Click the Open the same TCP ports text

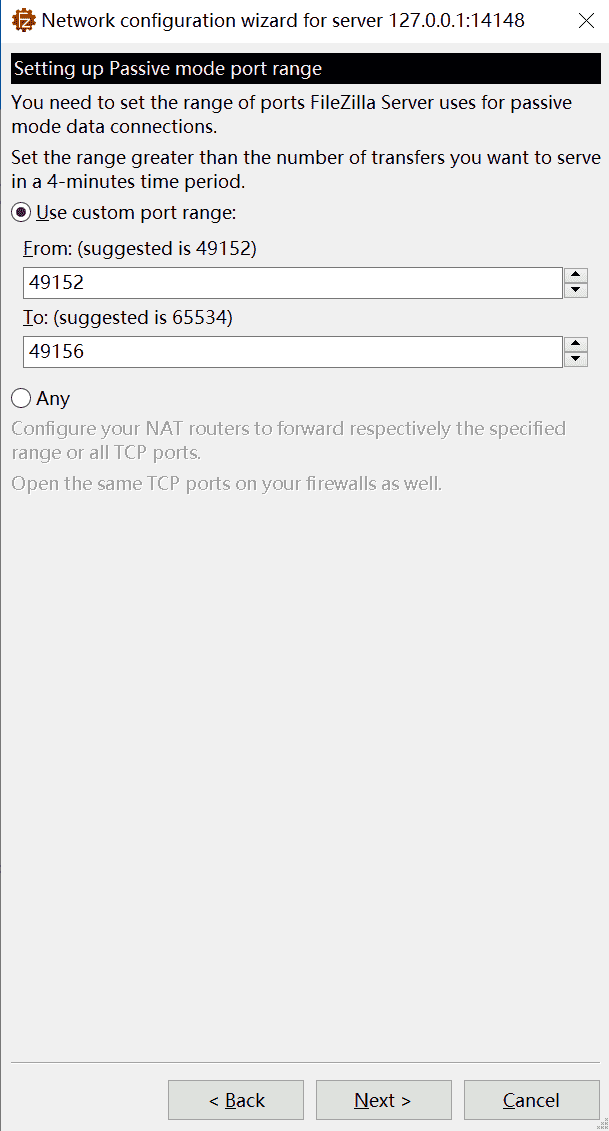point(226,484)
